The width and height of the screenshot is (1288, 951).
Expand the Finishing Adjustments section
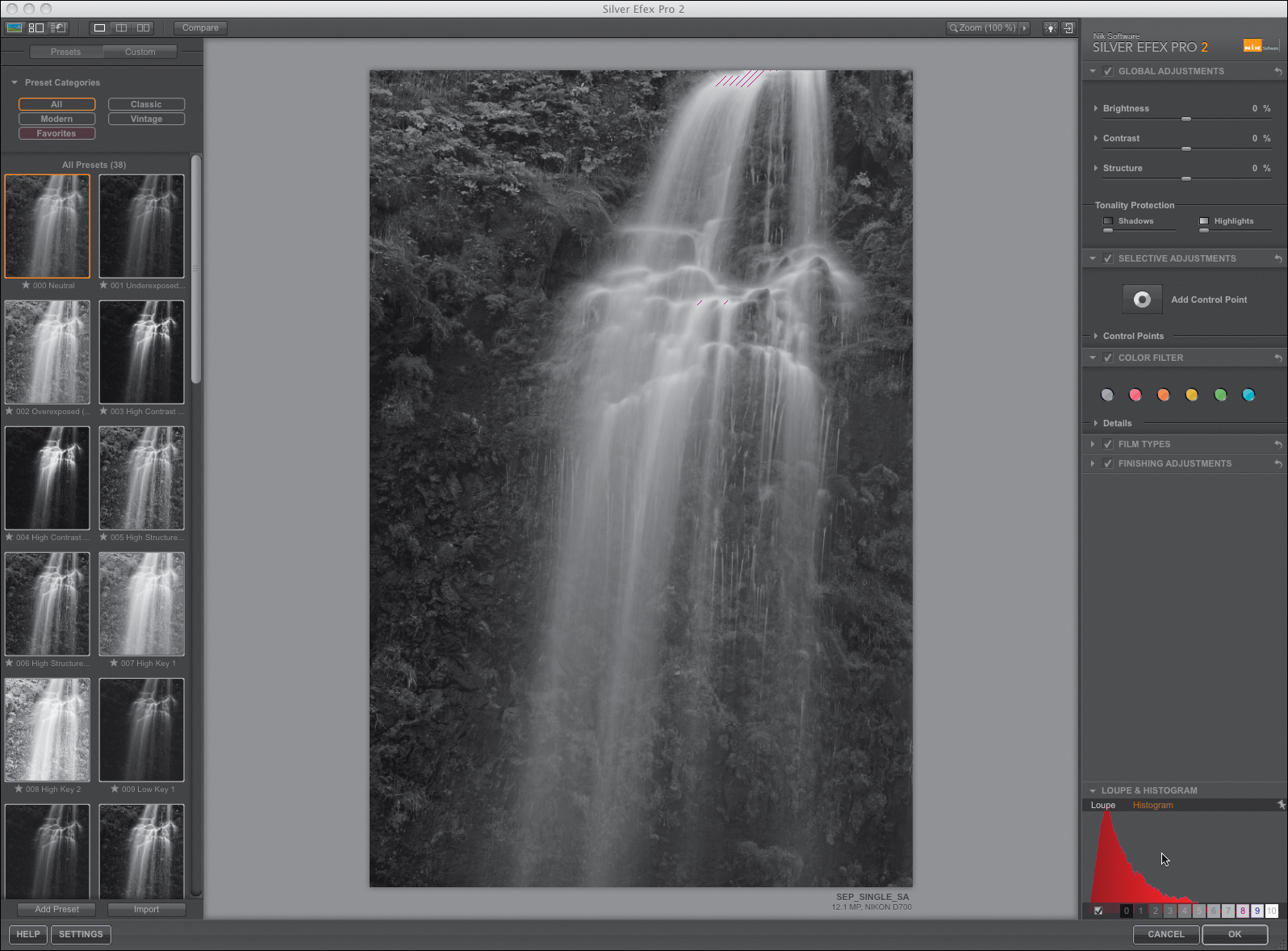pos(1093,463)
